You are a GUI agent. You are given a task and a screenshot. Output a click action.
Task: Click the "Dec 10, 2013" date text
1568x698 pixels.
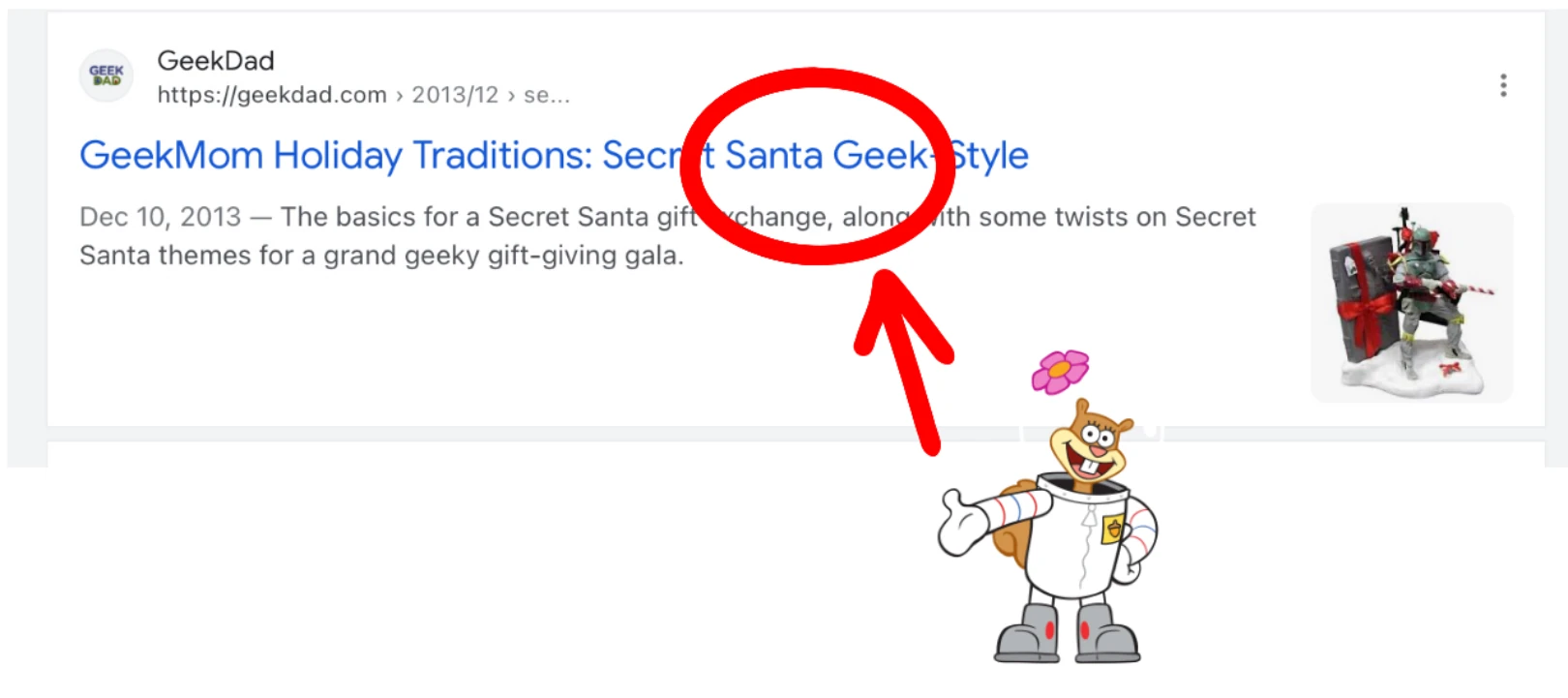160,217
